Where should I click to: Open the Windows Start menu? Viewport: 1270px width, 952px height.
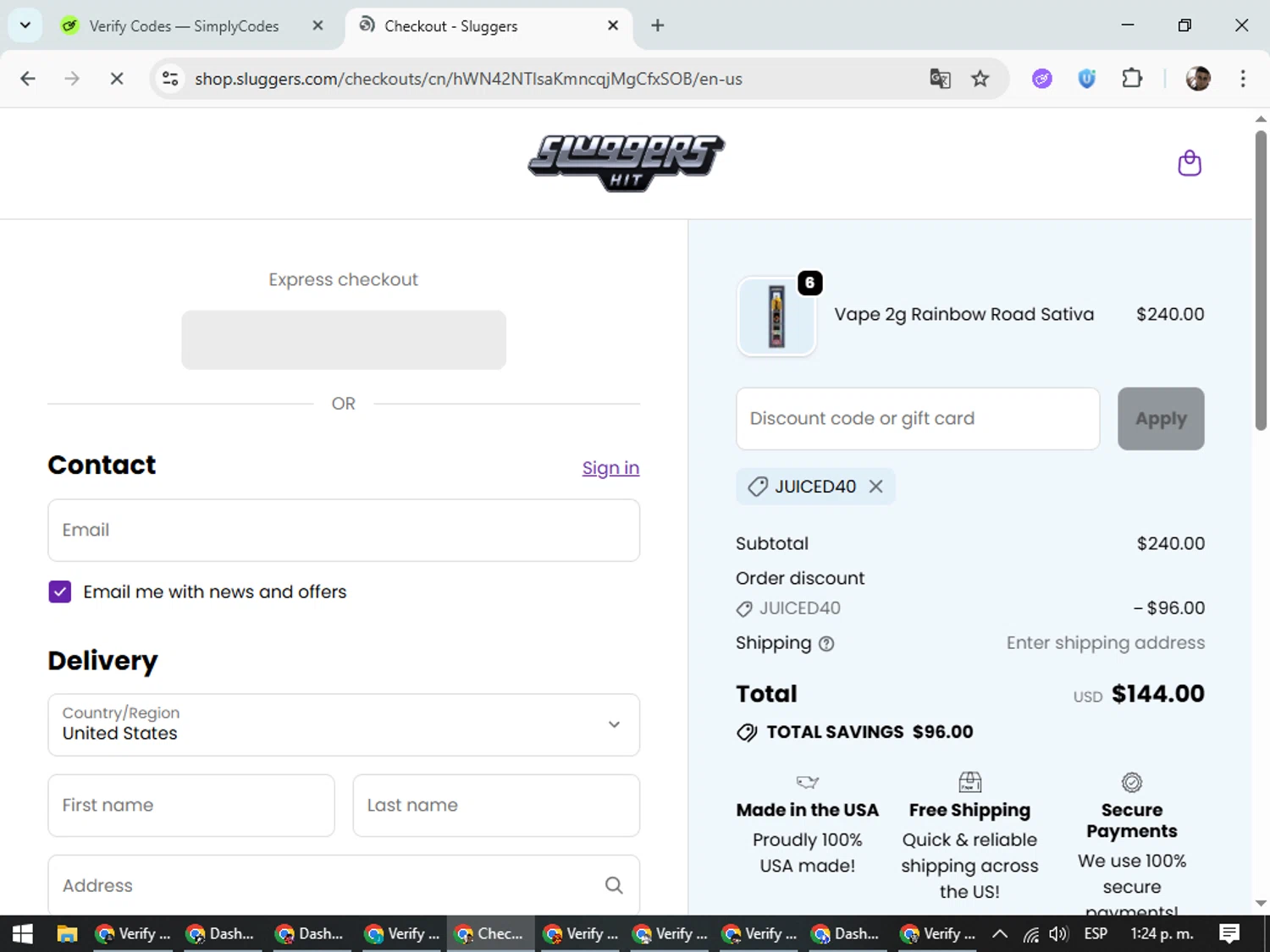(x=23, y=934)
